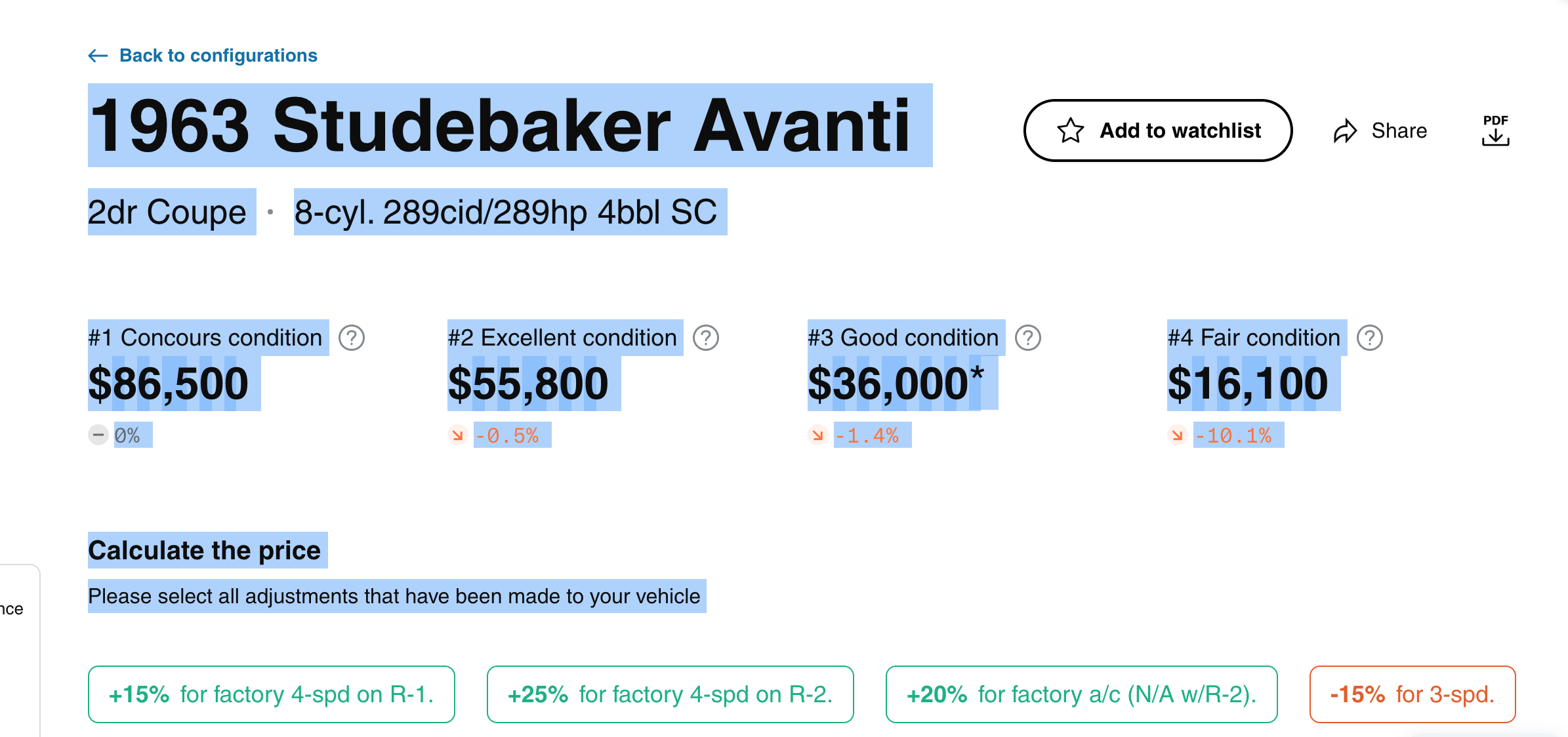The height and width of the screenshot is (737, 1568).
Task: Open help for #2 Excellent condition
Action: pos(706,338)
